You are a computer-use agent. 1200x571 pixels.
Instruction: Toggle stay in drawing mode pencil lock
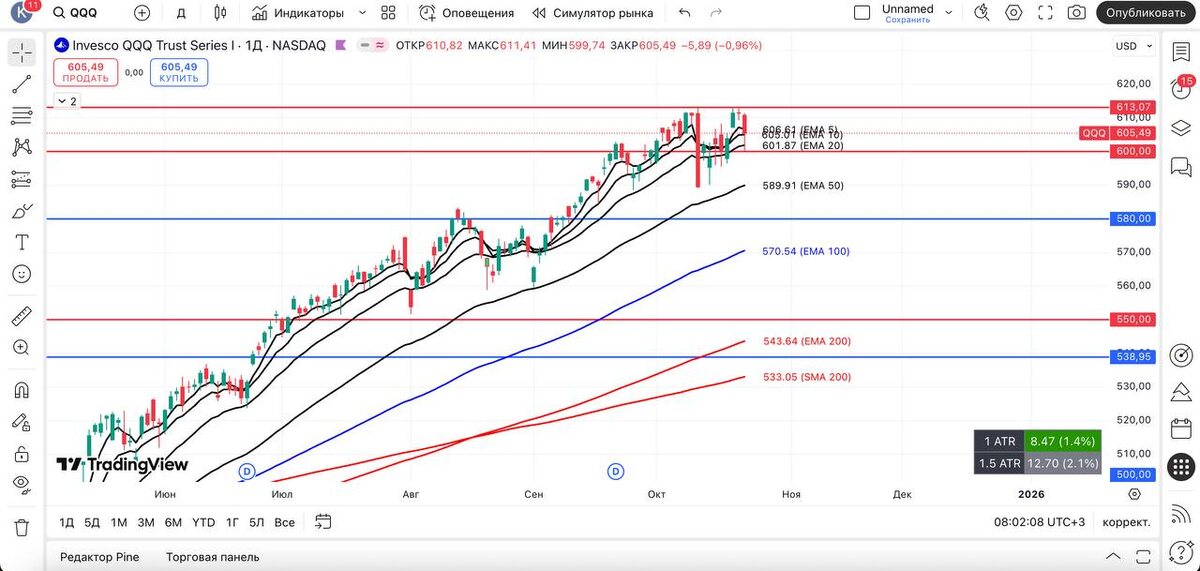pos(21,421)
